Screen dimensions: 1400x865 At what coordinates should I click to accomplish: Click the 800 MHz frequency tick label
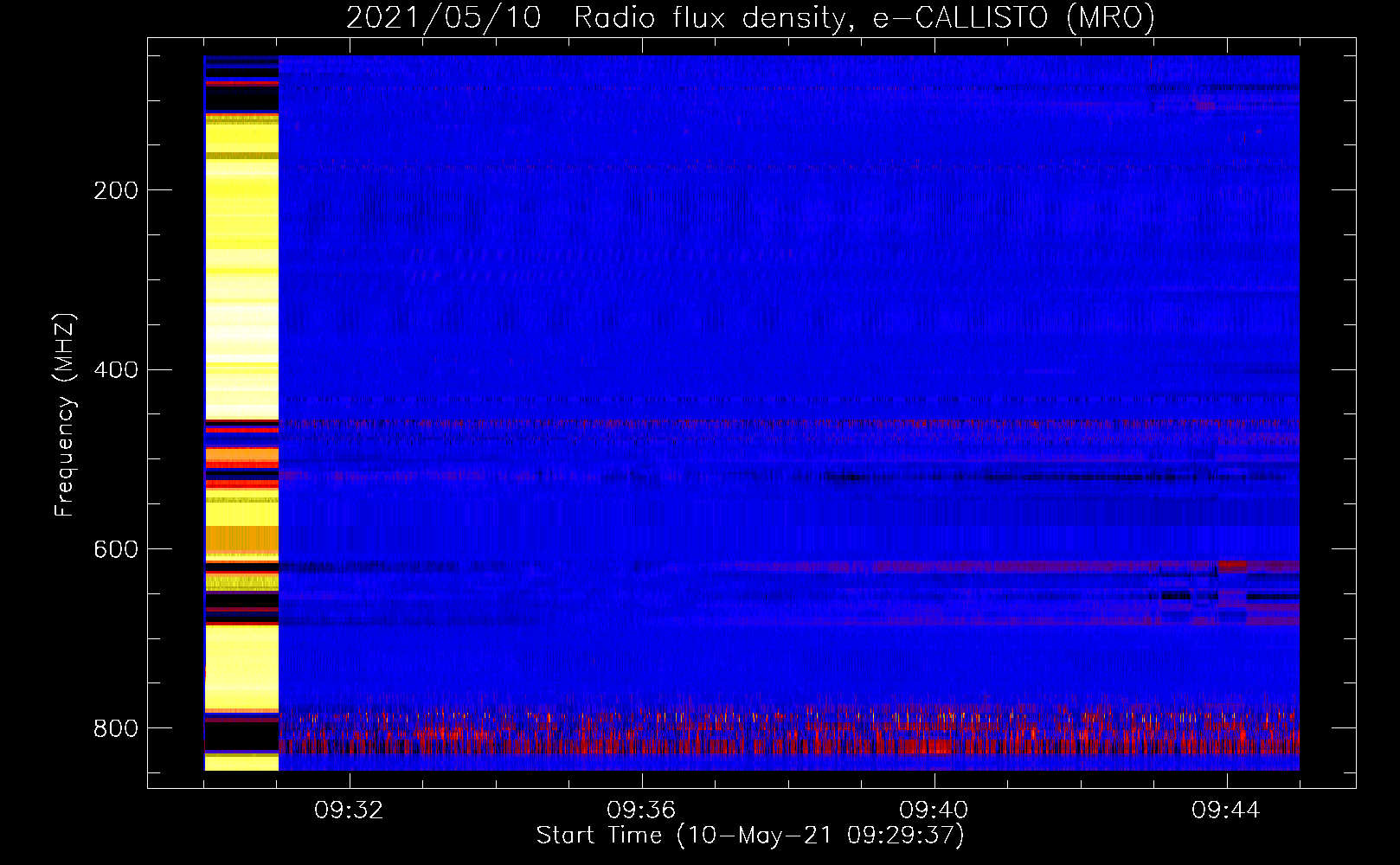[116, 728]
